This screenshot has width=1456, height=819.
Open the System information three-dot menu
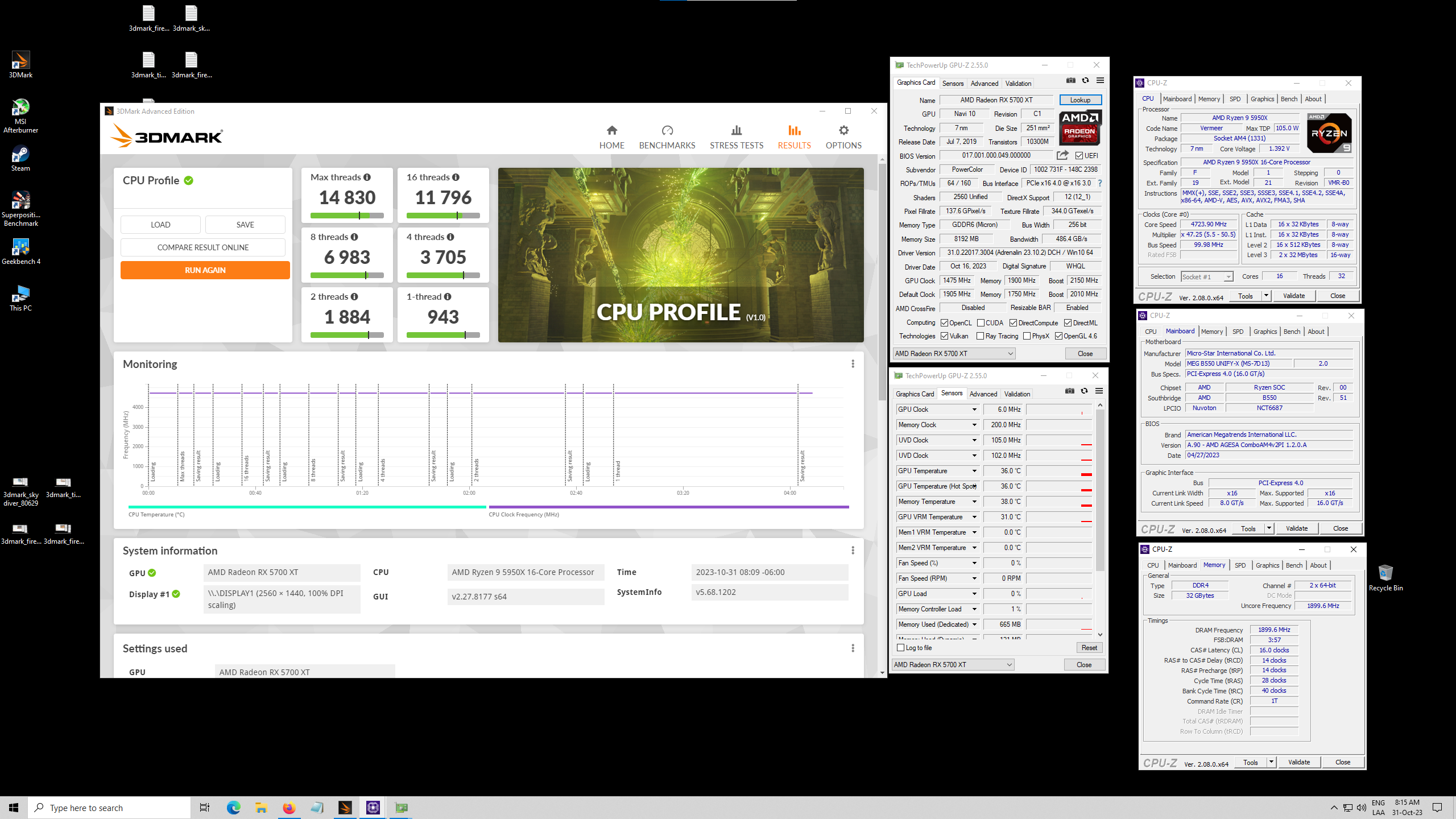(x=853, y=551)
